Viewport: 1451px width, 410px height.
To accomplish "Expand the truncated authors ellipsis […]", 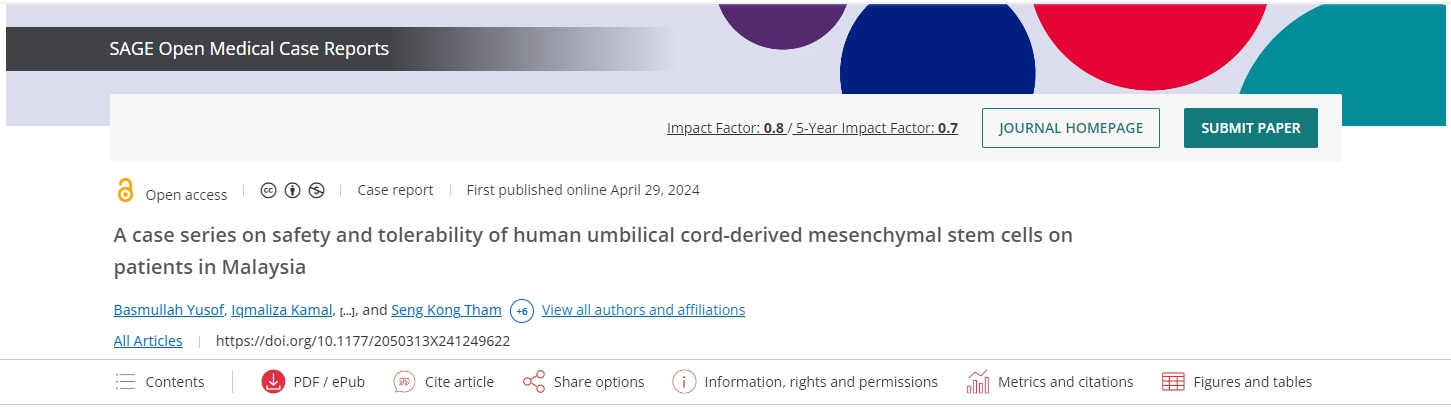I will click(347, 311).
